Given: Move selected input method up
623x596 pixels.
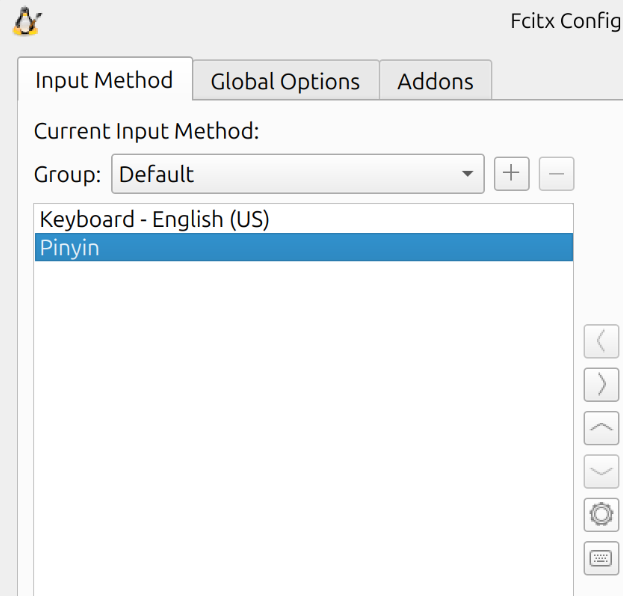Looking at the screenshot, I should coord(600,427).
